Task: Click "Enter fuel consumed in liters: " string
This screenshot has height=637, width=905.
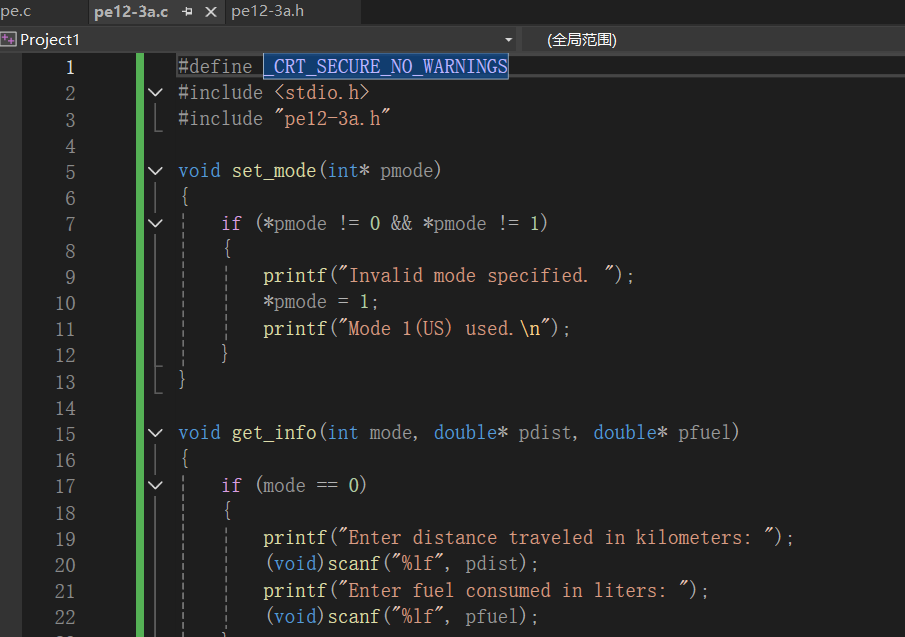Action: pyautogui.click(x=514, y=590)
